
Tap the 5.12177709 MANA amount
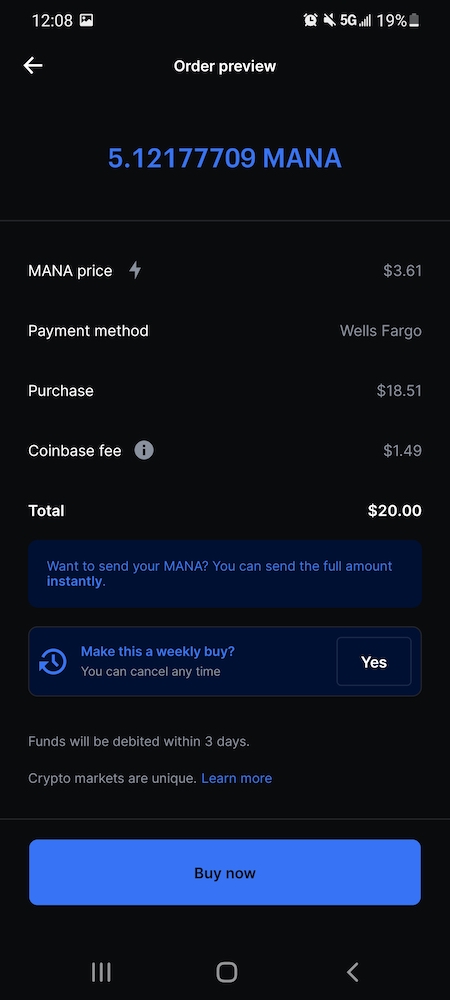click(225, 158)
